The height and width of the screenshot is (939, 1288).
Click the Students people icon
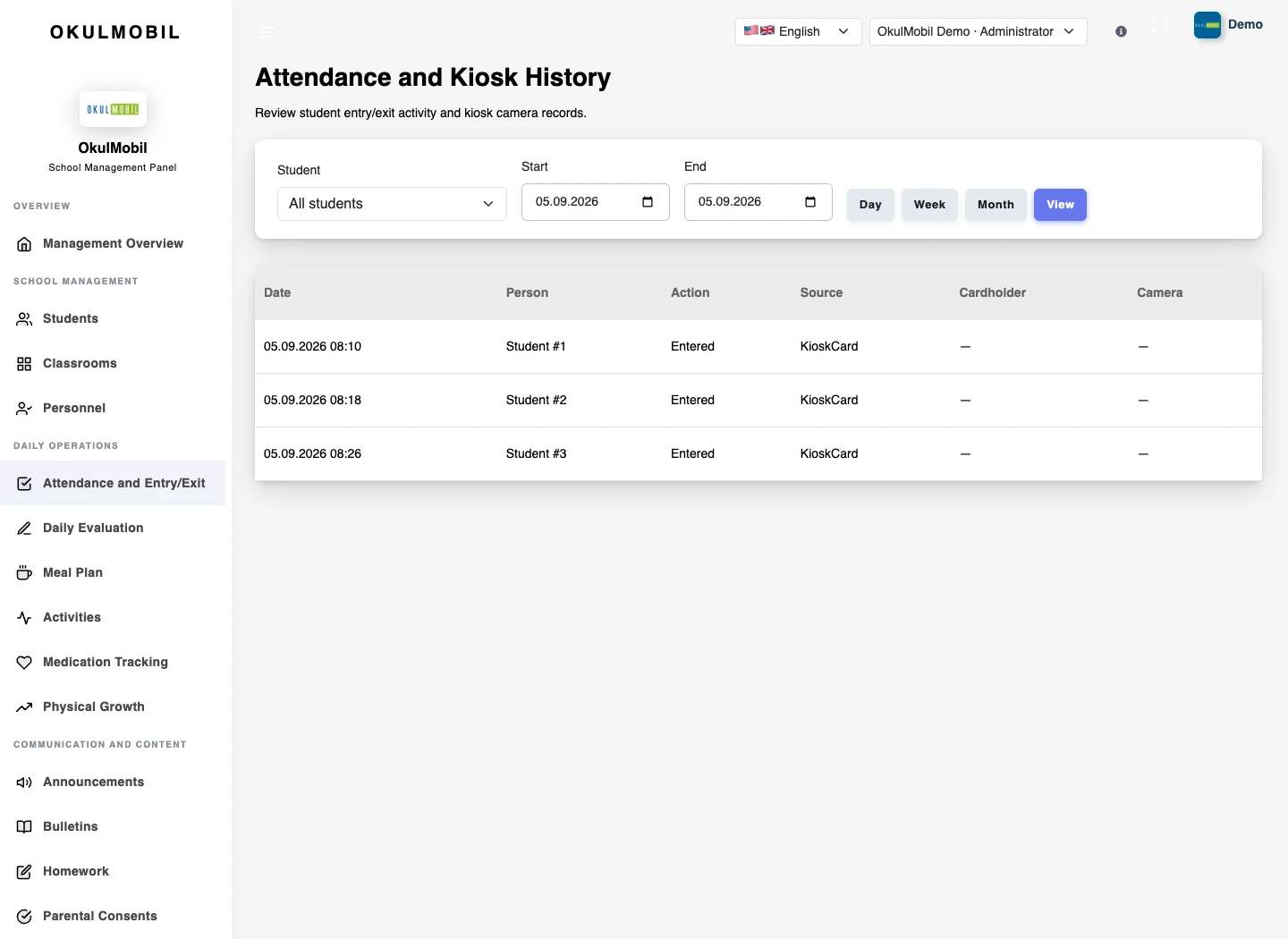tap(24, 319)
